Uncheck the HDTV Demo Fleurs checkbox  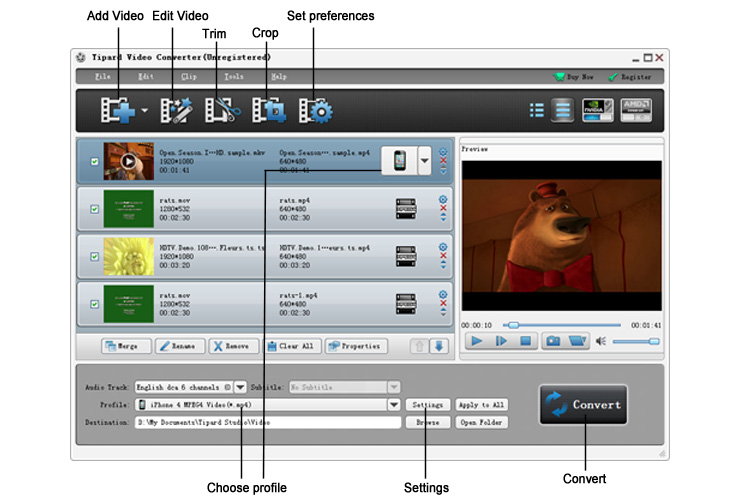click(95, 256)
